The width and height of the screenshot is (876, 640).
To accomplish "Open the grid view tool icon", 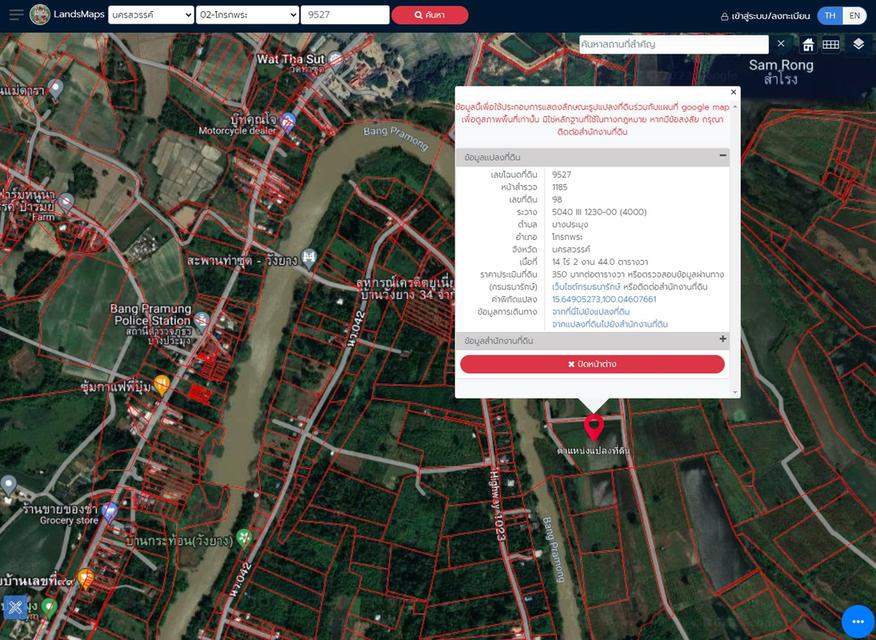I will (x=831, y=45).
